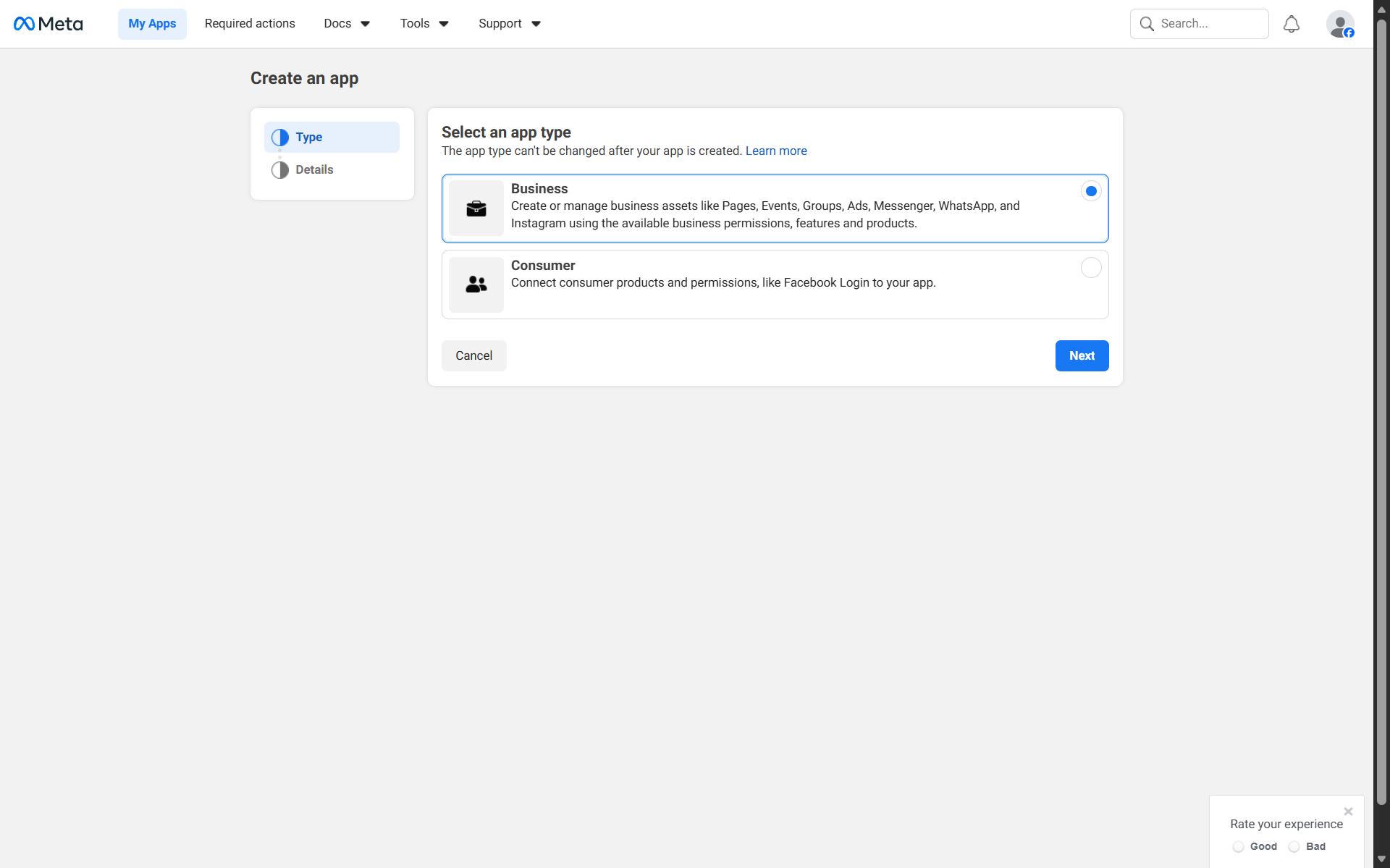Screen dimensions: 1390x868
Task: Click the Meta logo
Action: click(49, 24)
